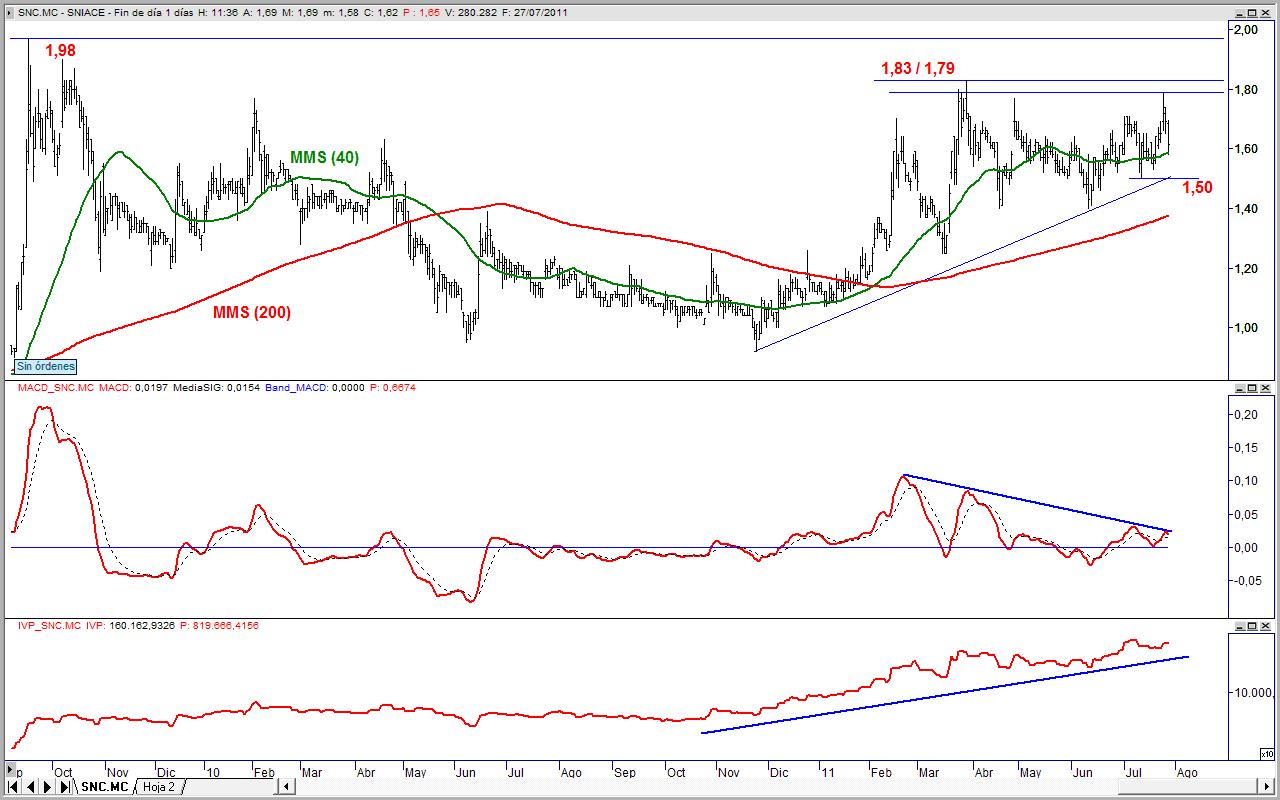This screenshot has height=800, width=1280.
Task: Click the horizontal scrollbar right arrow
Action: pyautogui.click(x=1266, y=786)
